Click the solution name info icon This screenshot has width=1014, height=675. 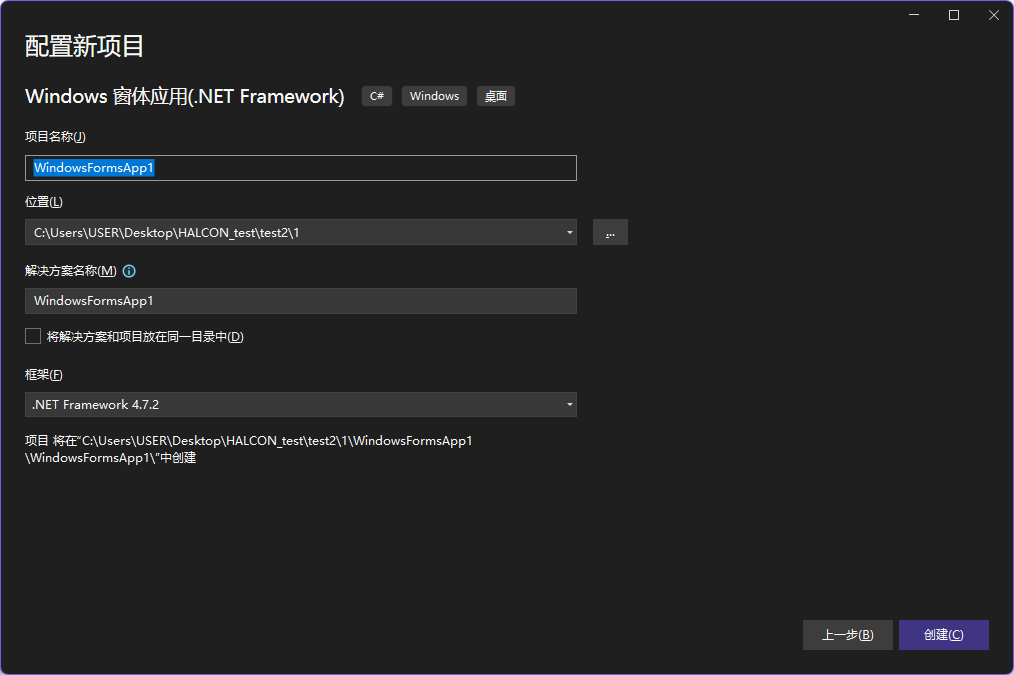click(x=129, y=271)
